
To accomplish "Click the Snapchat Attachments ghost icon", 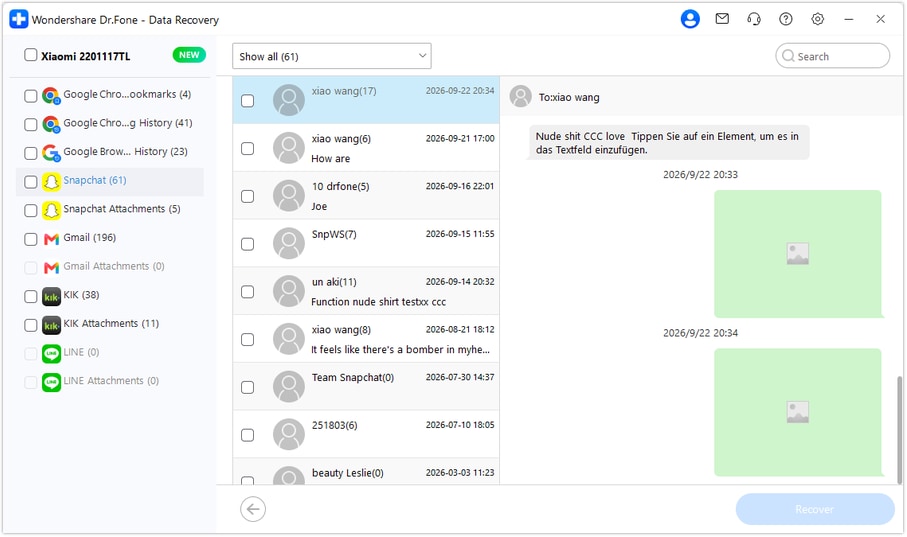I will point(51,210).
